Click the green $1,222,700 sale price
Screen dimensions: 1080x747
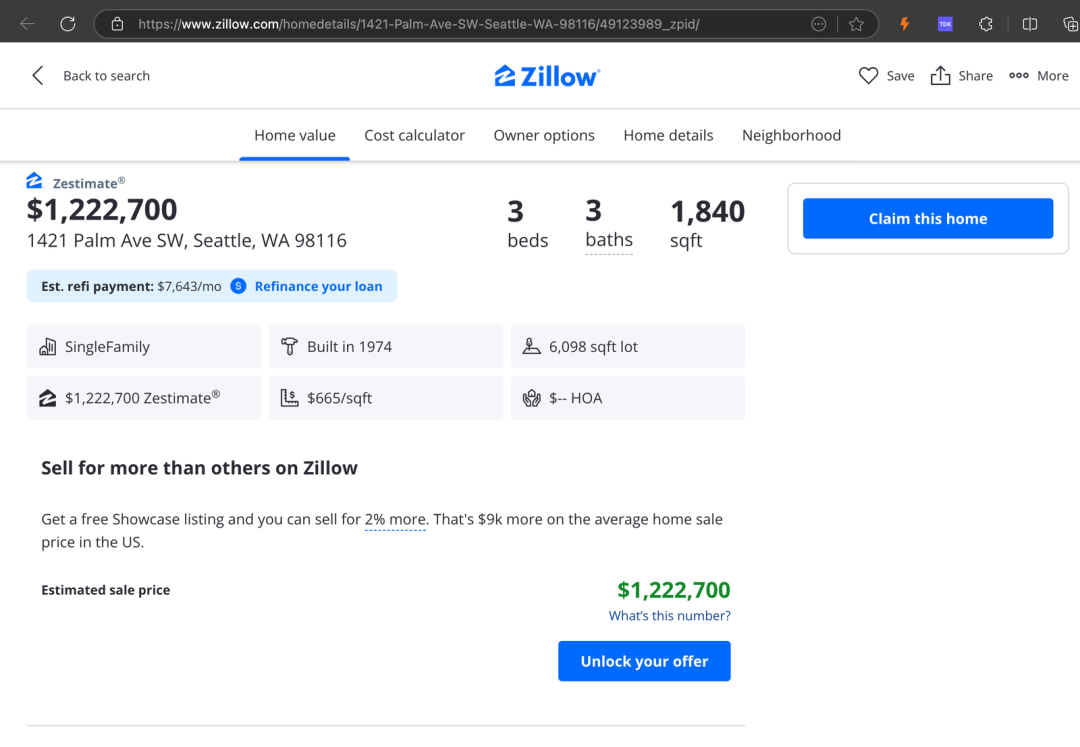[674, 590]
